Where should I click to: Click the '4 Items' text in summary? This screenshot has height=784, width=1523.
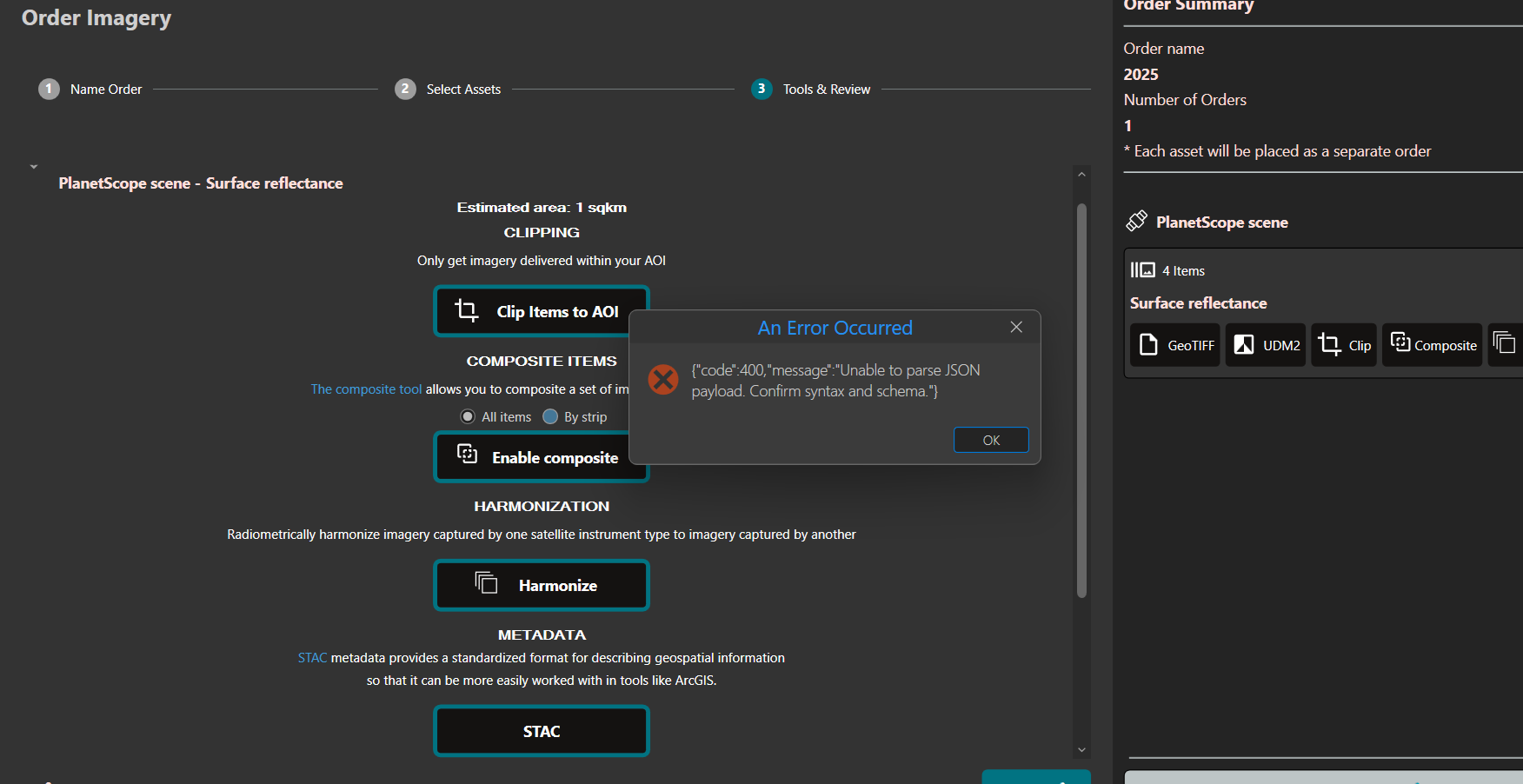(x=1183, y=270)
